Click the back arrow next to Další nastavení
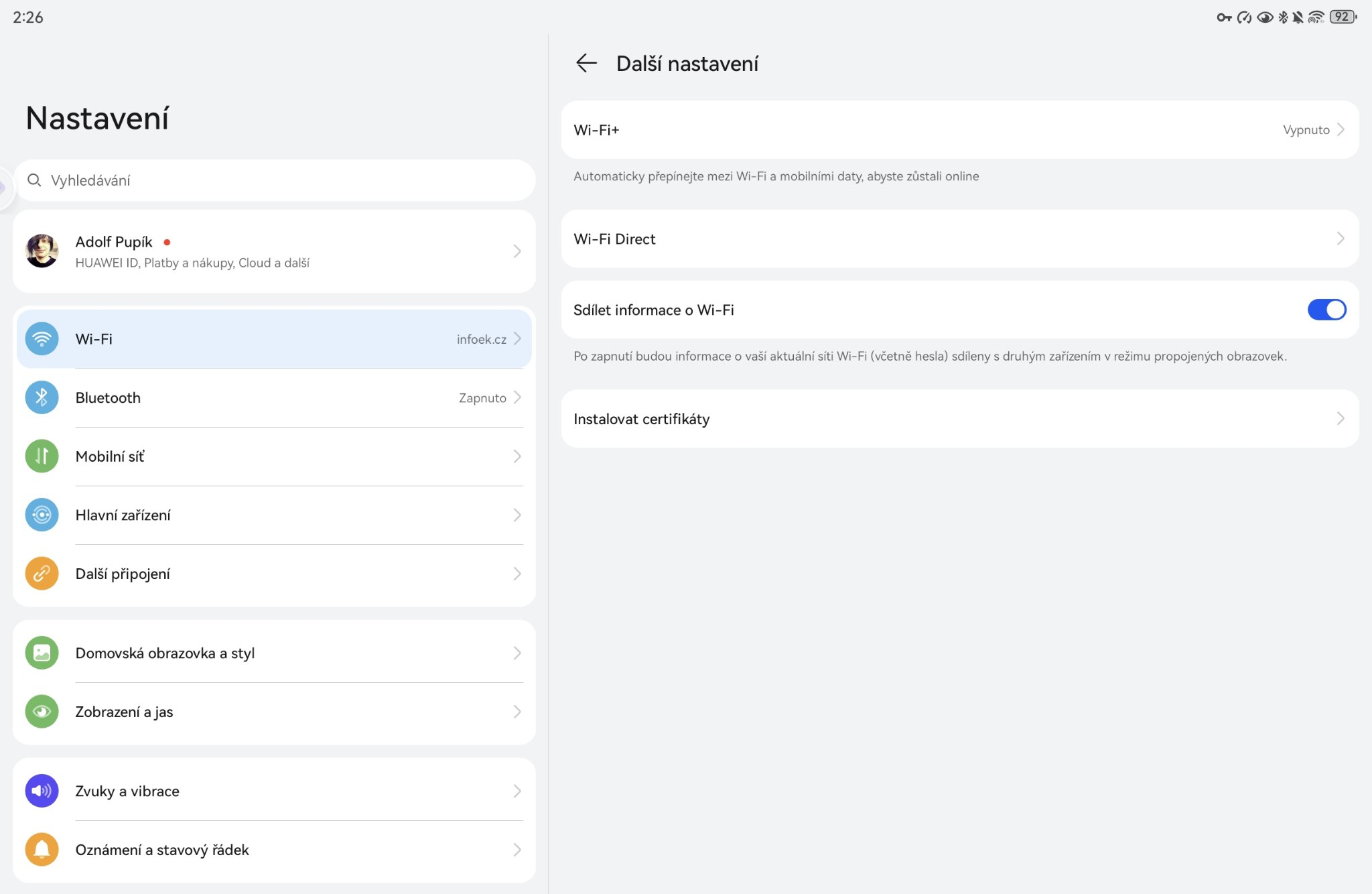Image resolution: width=1372 pixels, height=894 pixels. click(x=586, y=63)
